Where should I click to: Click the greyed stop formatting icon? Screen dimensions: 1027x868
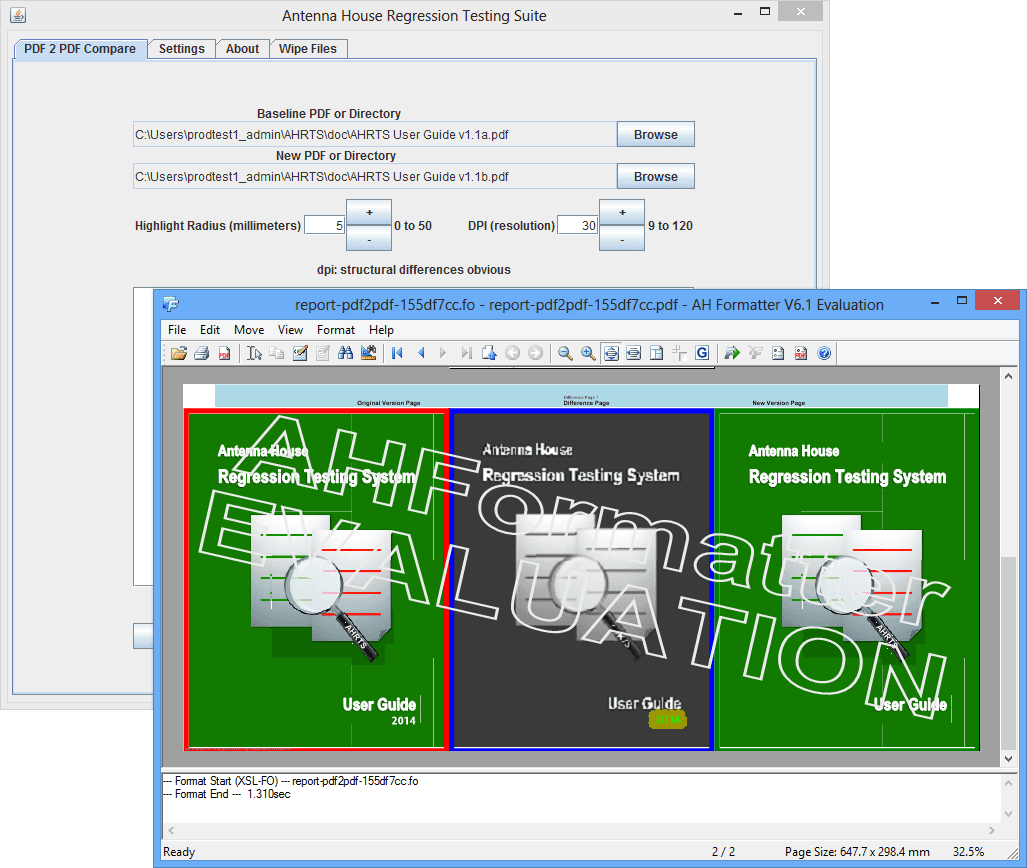755,353
